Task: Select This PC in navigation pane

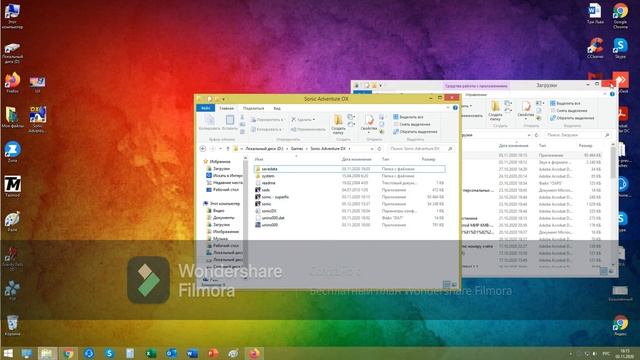Action: click(224, 203)
